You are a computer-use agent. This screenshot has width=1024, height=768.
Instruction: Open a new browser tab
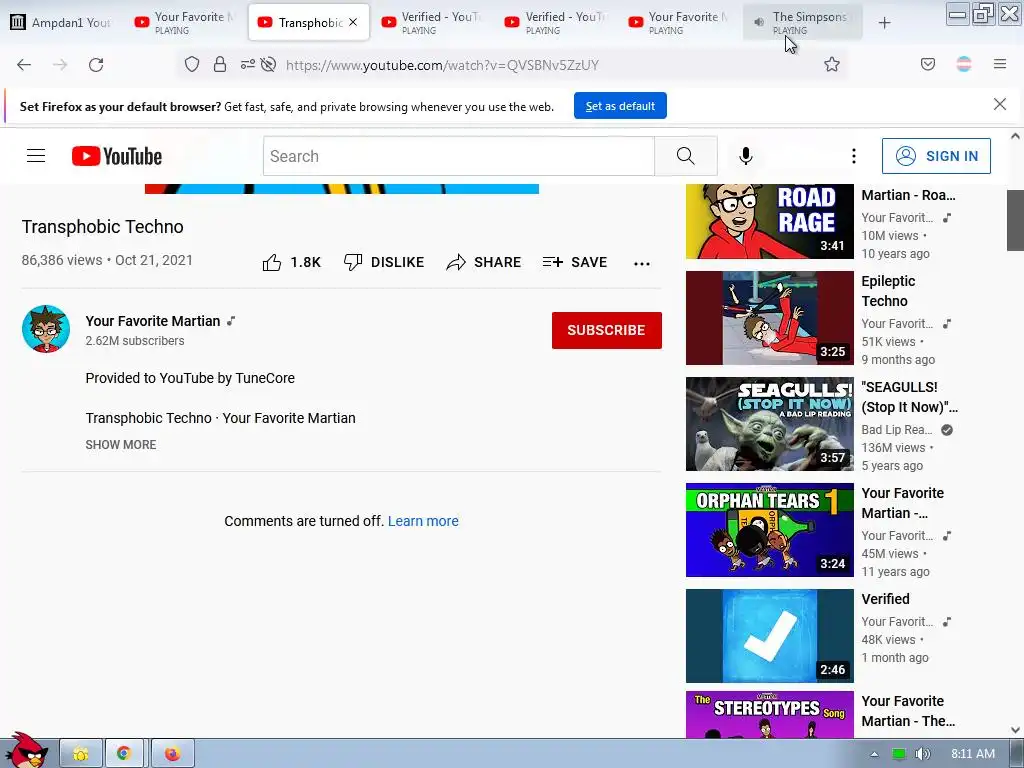coord(884,23)
